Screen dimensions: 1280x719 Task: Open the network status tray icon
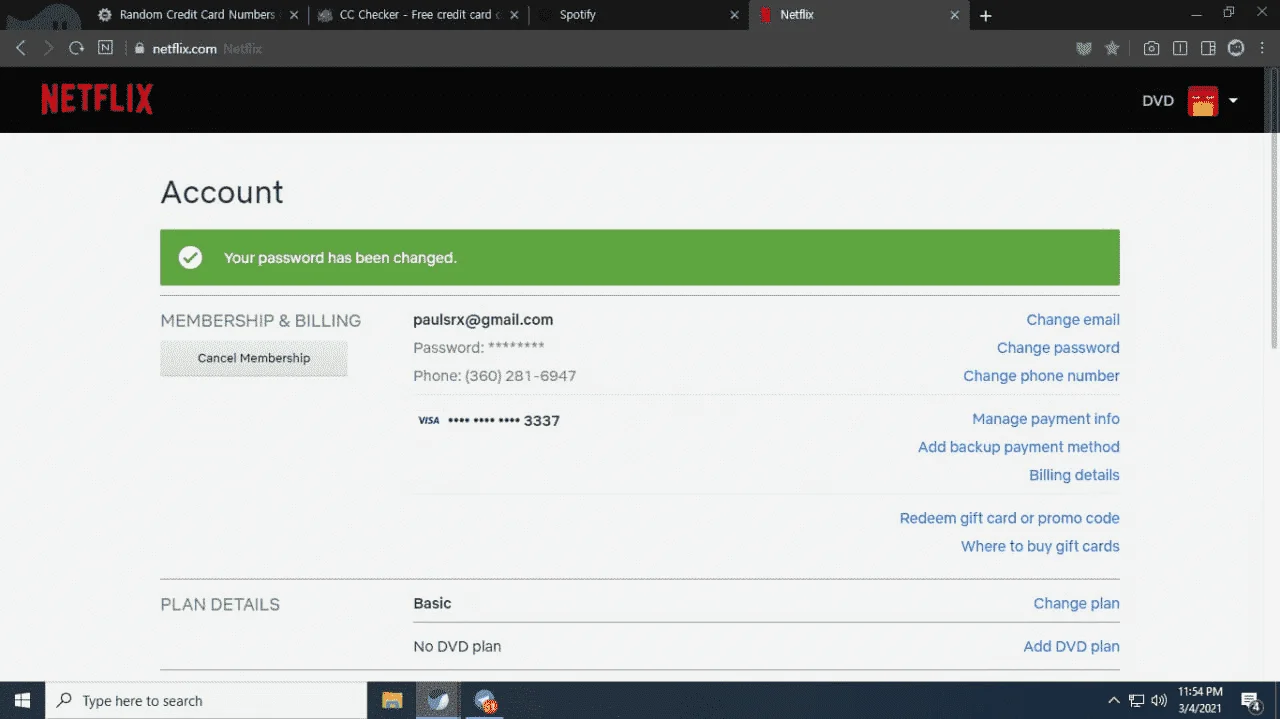pyautogui.click(x=1137, y=701)
